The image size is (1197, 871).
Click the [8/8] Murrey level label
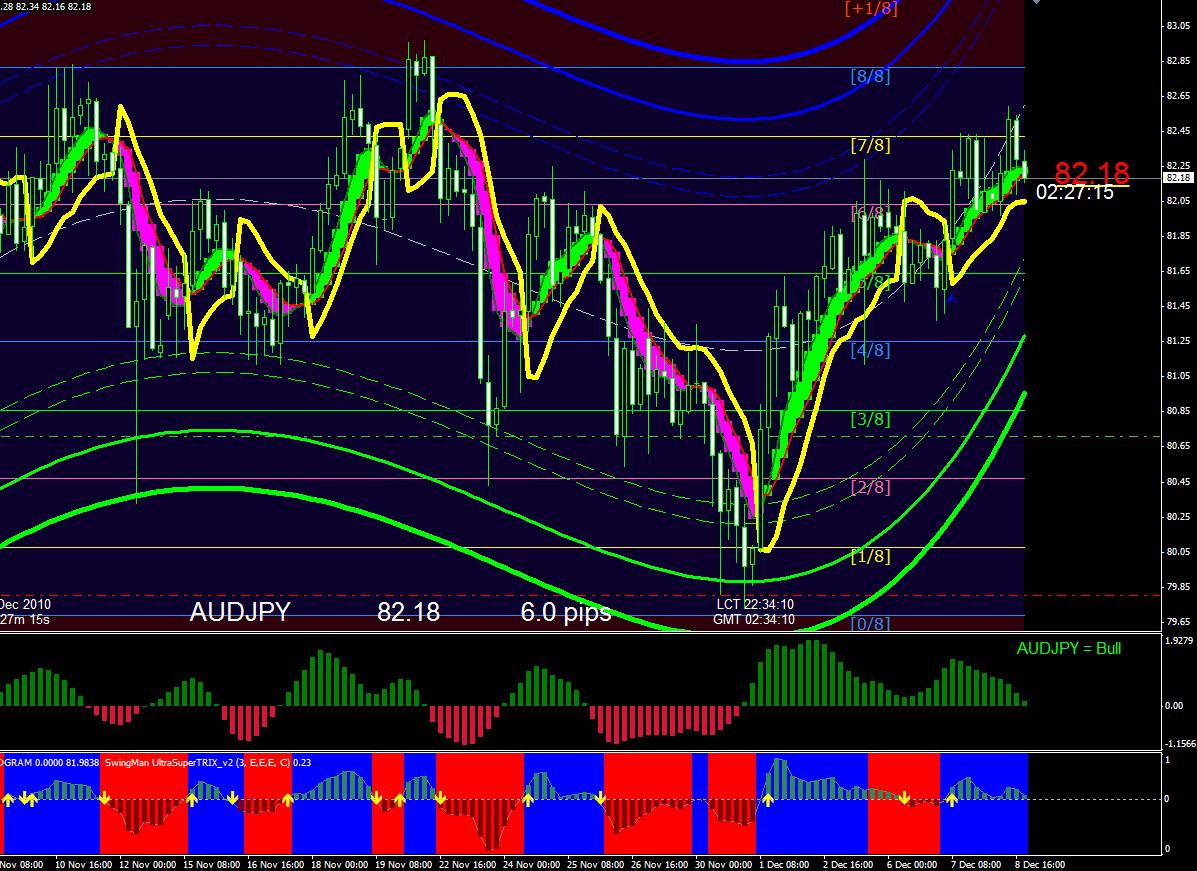(x=870, y=76)
